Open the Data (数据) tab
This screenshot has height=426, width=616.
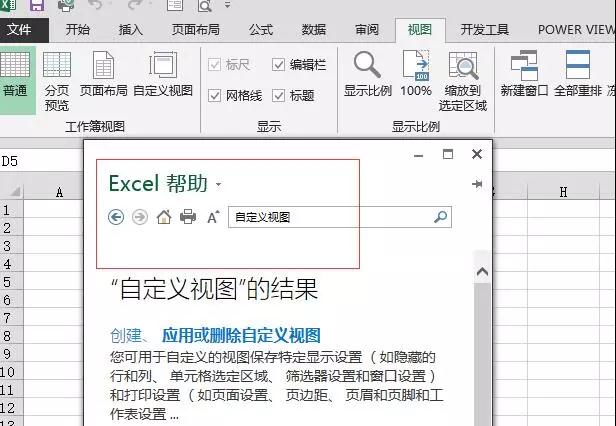[x=314, y=30]
